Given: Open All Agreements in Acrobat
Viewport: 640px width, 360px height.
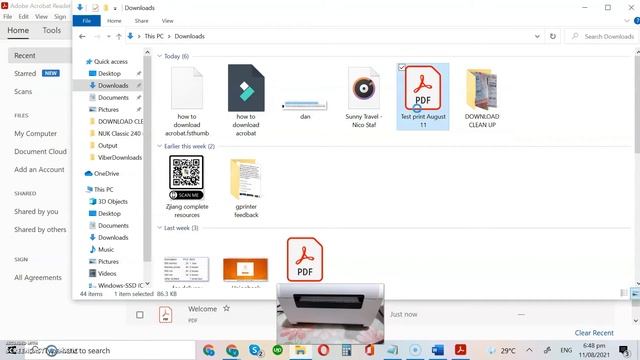Looking at the screenshot, I should pyautogui.click(x=38, y=278).
